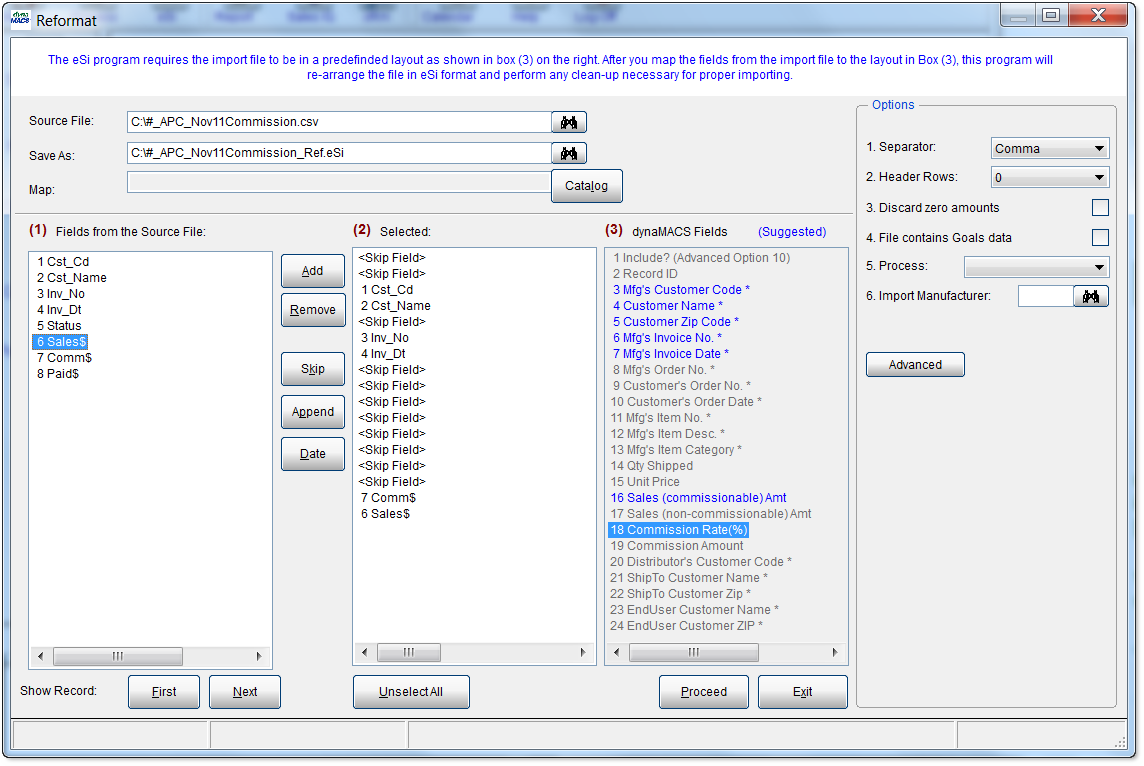Select '16 Sales (commissionable) Amt' field
The image size is (1144, 766).
click(x=698, y=498)
